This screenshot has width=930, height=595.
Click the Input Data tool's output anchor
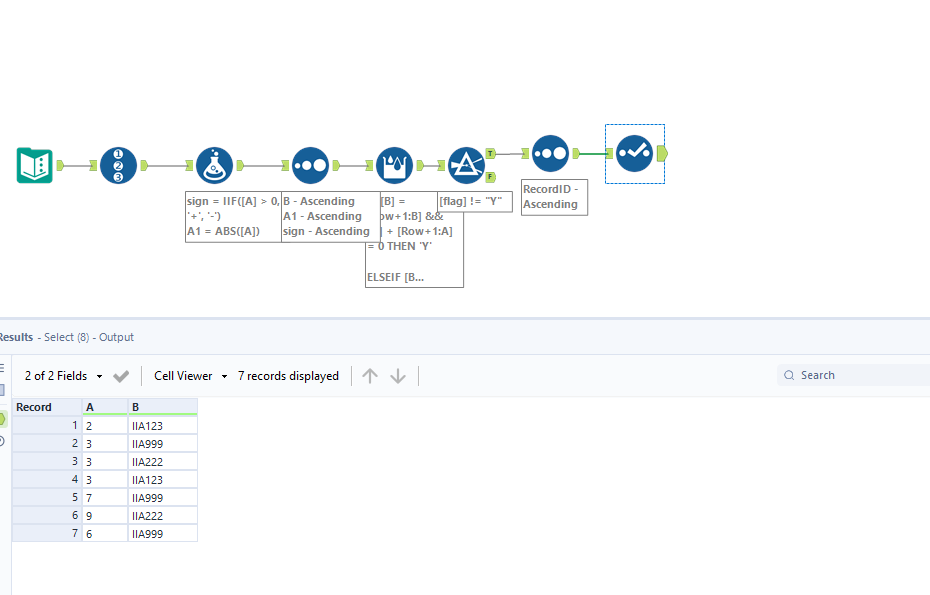tap(60, 166)
